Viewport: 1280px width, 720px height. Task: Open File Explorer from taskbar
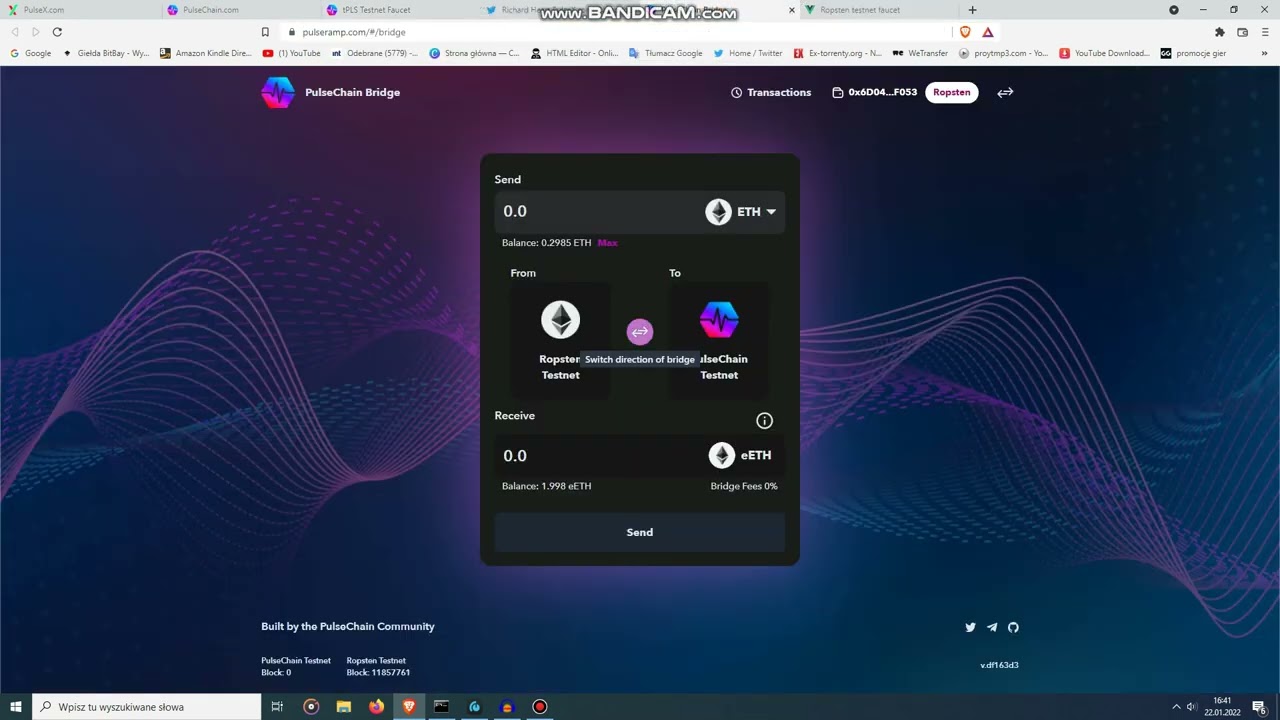point(344,707)
